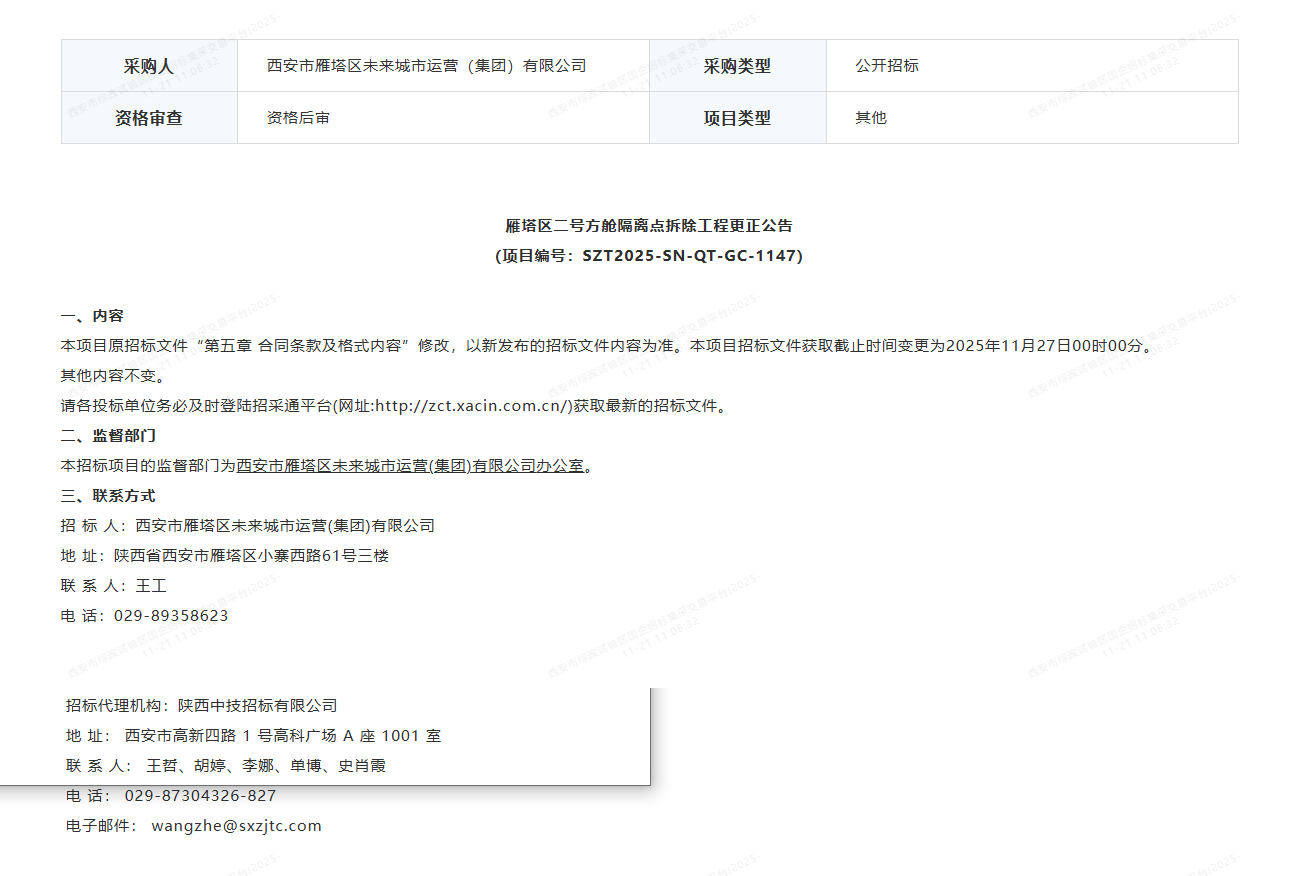This screenshot has height=876, width=1298.
Task: Click the 公开招标 value in the table
Action: (x=887, y=66)
